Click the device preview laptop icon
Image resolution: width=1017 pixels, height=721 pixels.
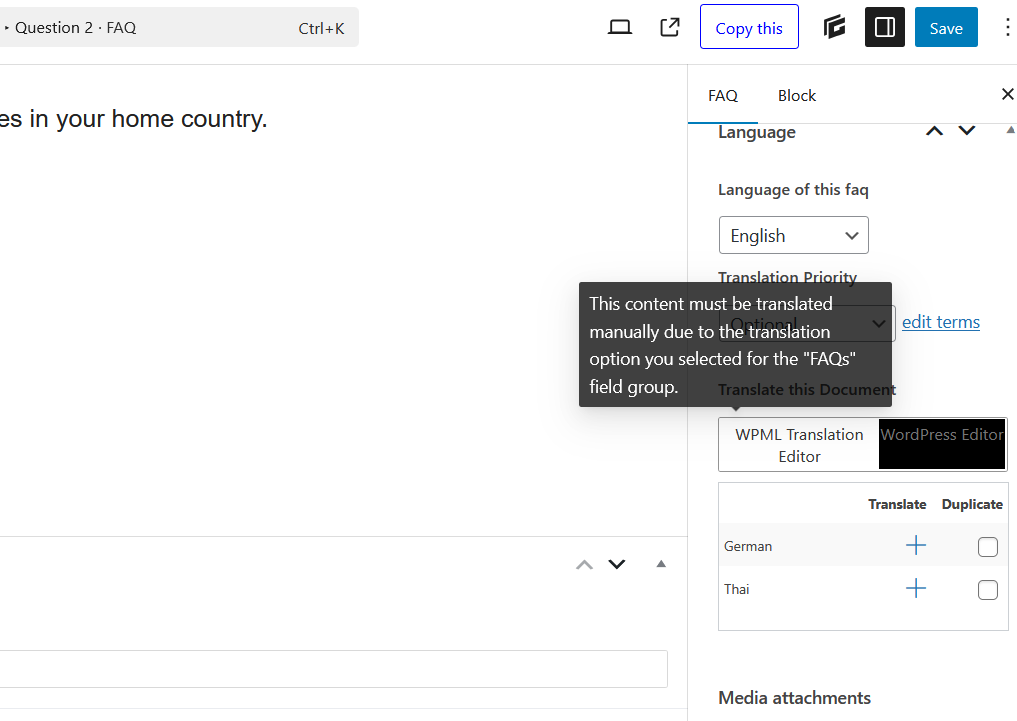click(x=620, y=28)
